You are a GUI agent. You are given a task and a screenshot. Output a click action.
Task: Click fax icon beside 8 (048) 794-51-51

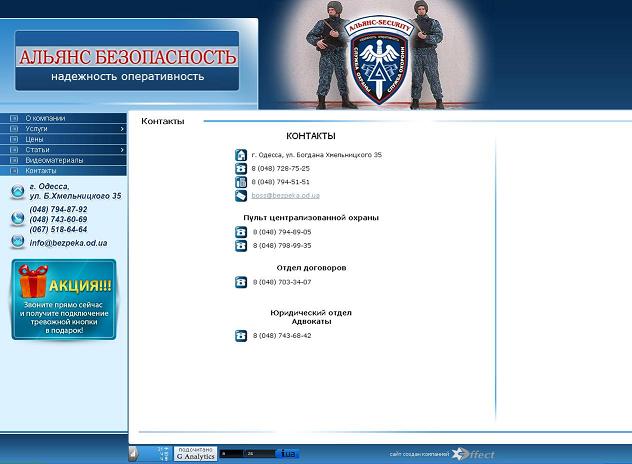point(241,182)
